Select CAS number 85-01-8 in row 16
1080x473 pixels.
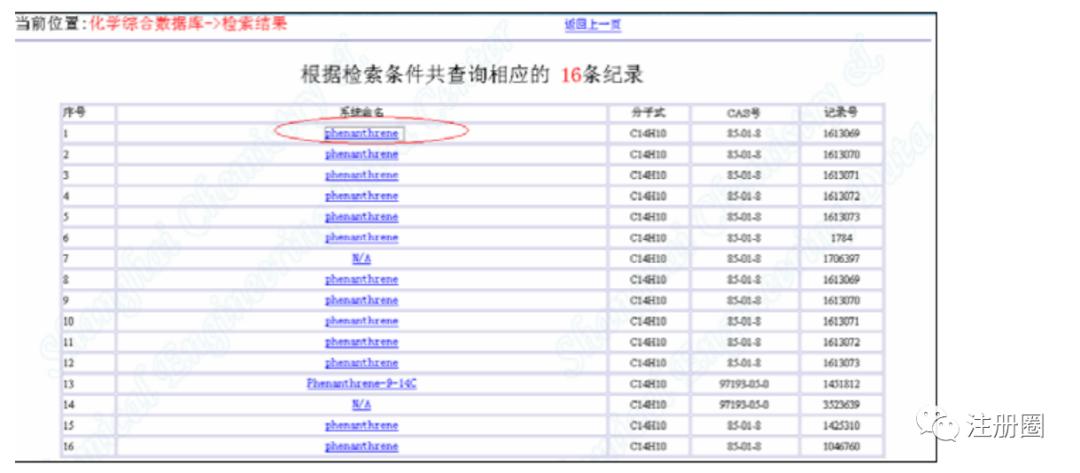coord(744,446)
